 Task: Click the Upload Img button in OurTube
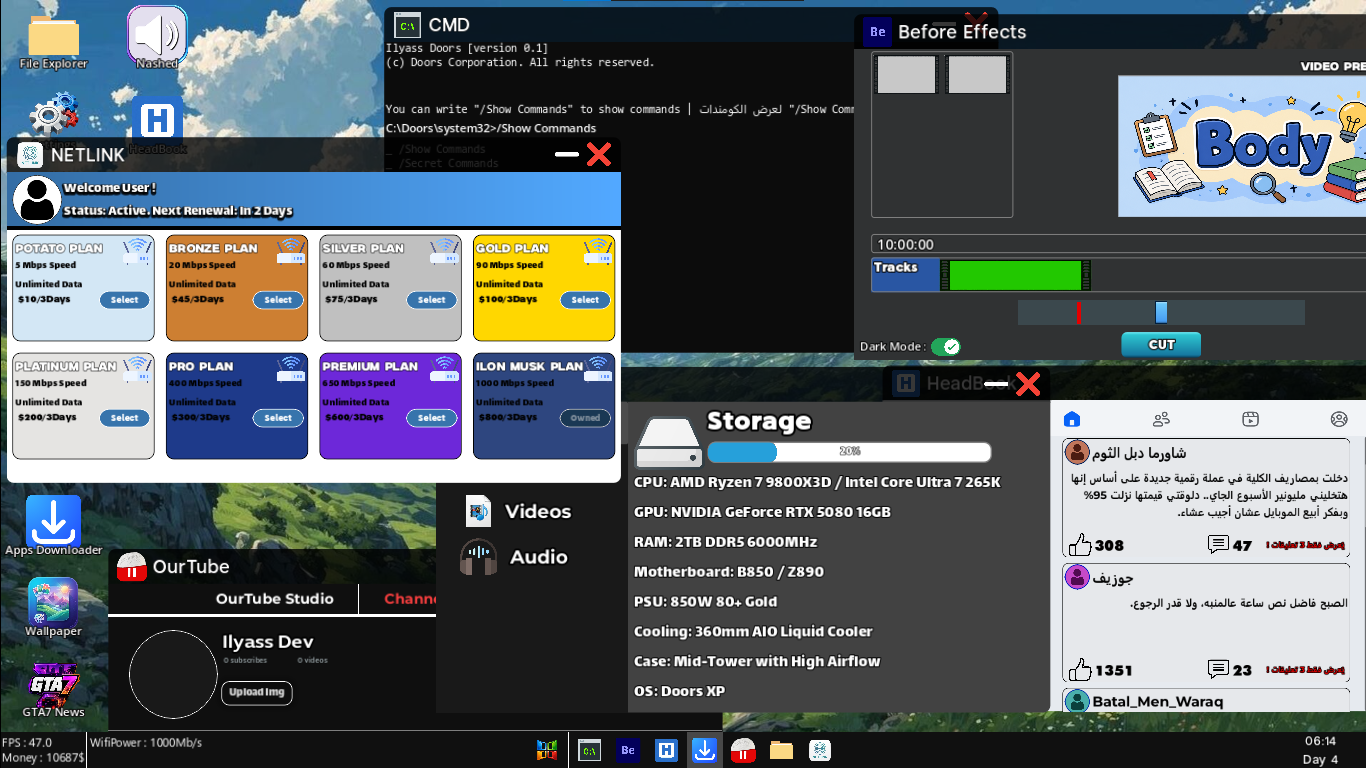click(257, 692)
